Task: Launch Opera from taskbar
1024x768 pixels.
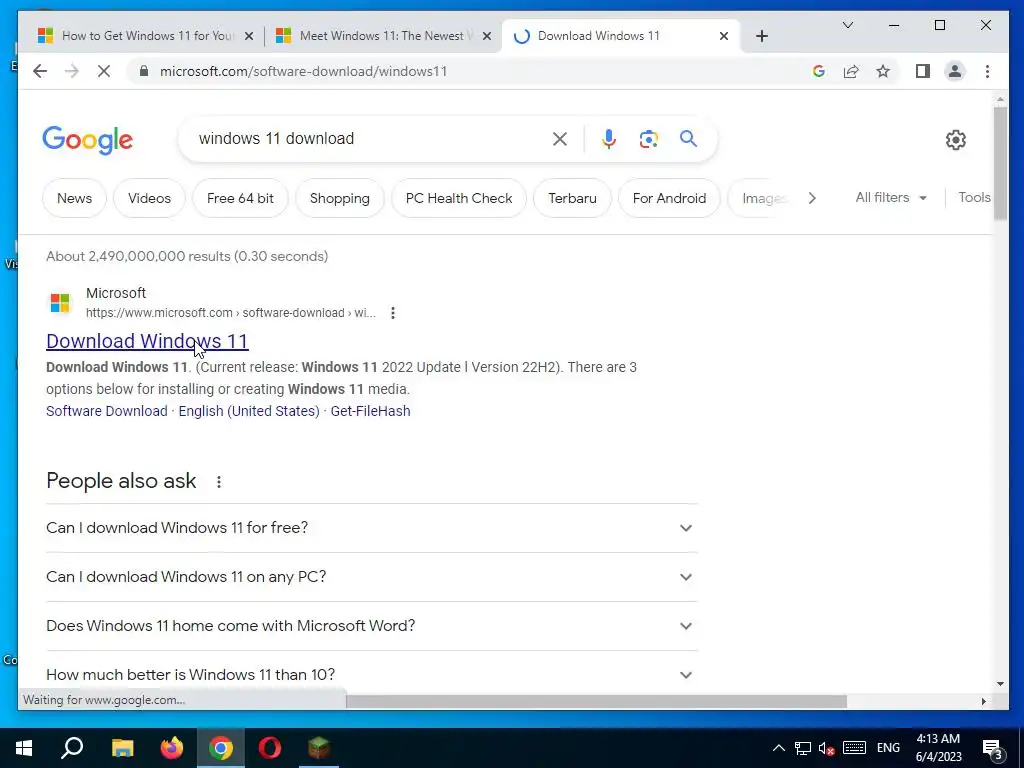Action: pos(270,748)
